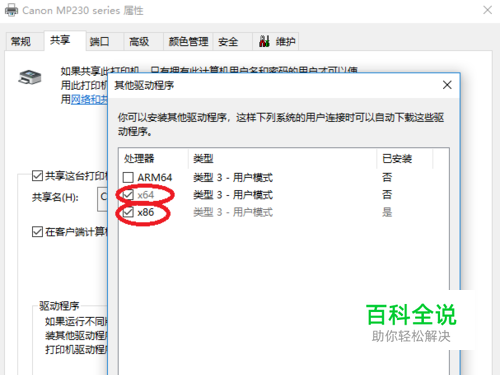This screenshot has width=500, height=375.
Task: Select the x86 row type text
Action: (x=233, y=212)
